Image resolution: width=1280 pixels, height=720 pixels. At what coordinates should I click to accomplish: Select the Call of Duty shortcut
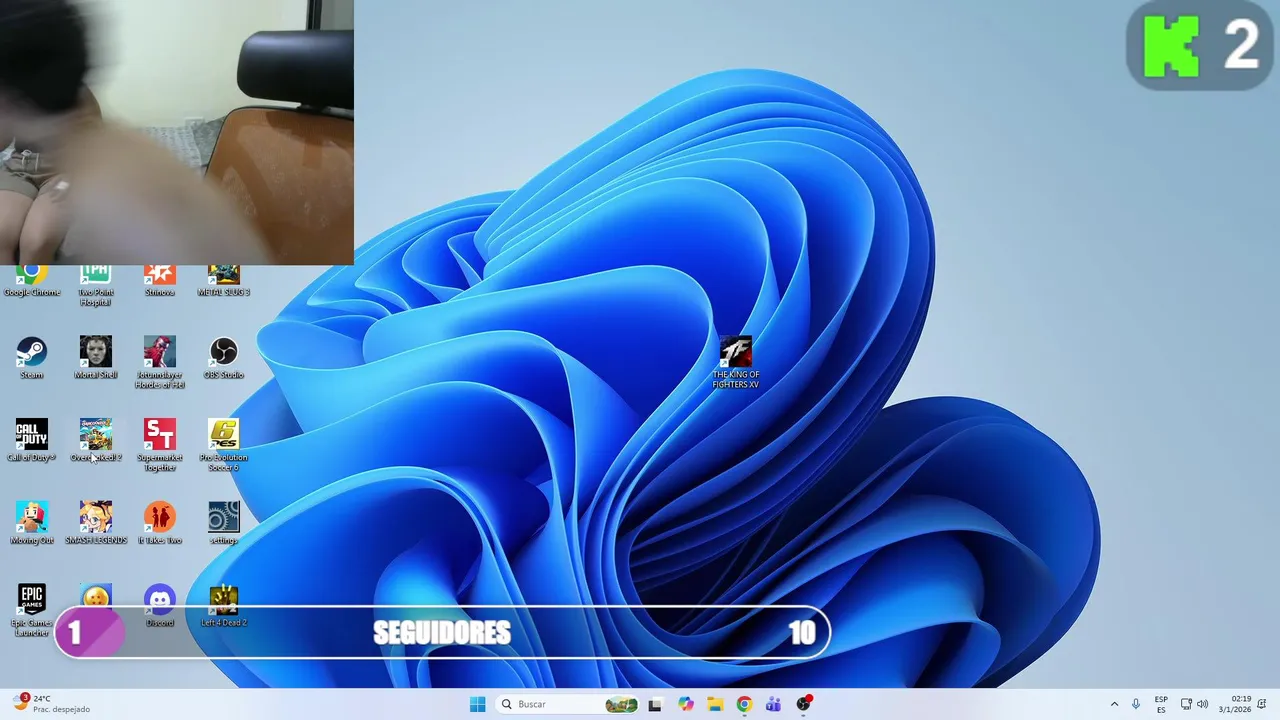(x=32, y=441)
